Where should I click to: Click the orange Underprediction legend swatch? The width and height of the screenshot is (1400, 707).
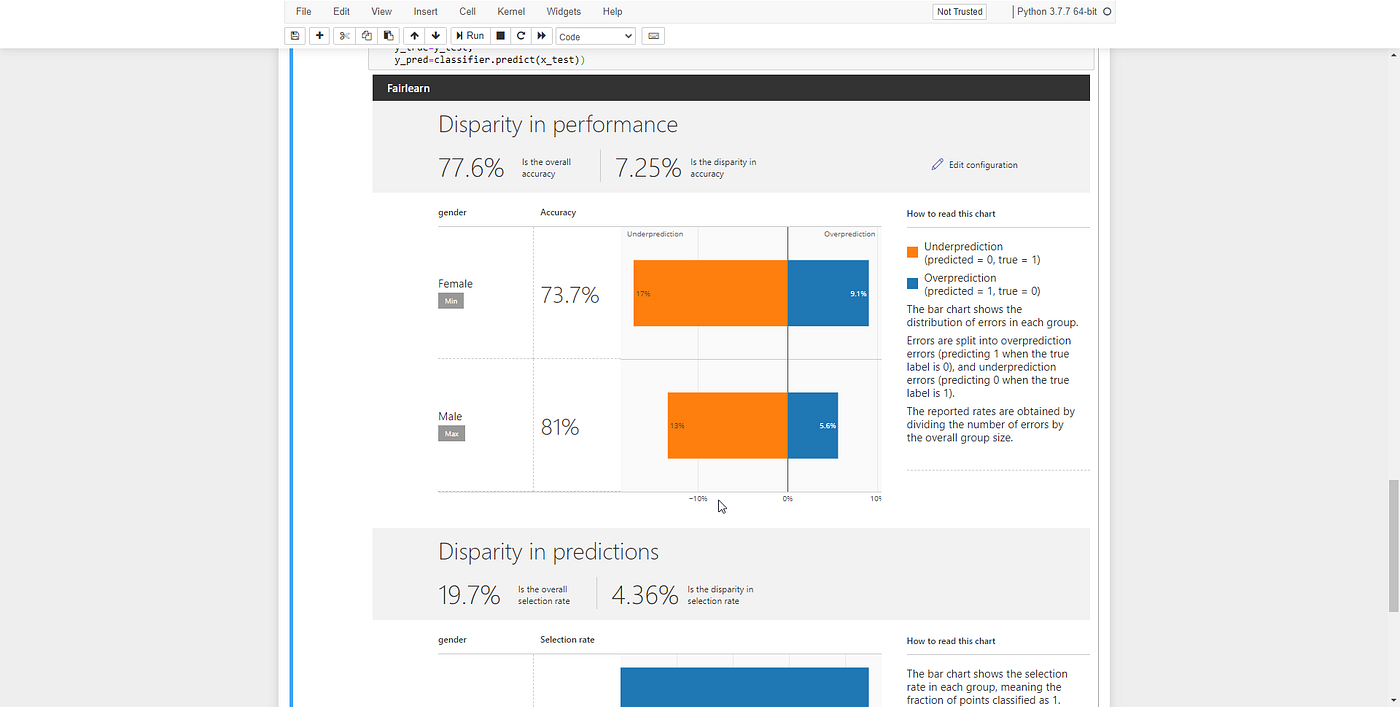click(x=911, y=252)
